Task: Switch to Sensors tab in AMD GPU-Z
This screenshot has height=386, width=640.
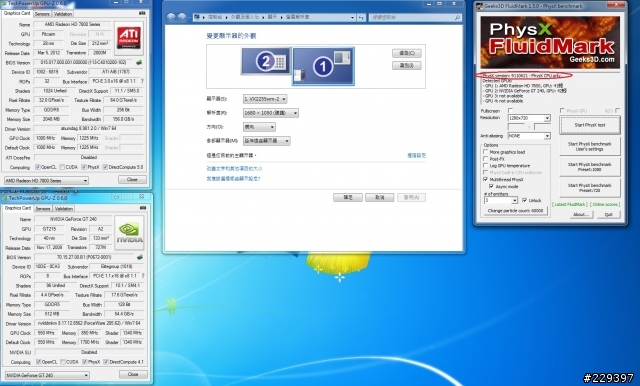Action: tap(42, 13)
